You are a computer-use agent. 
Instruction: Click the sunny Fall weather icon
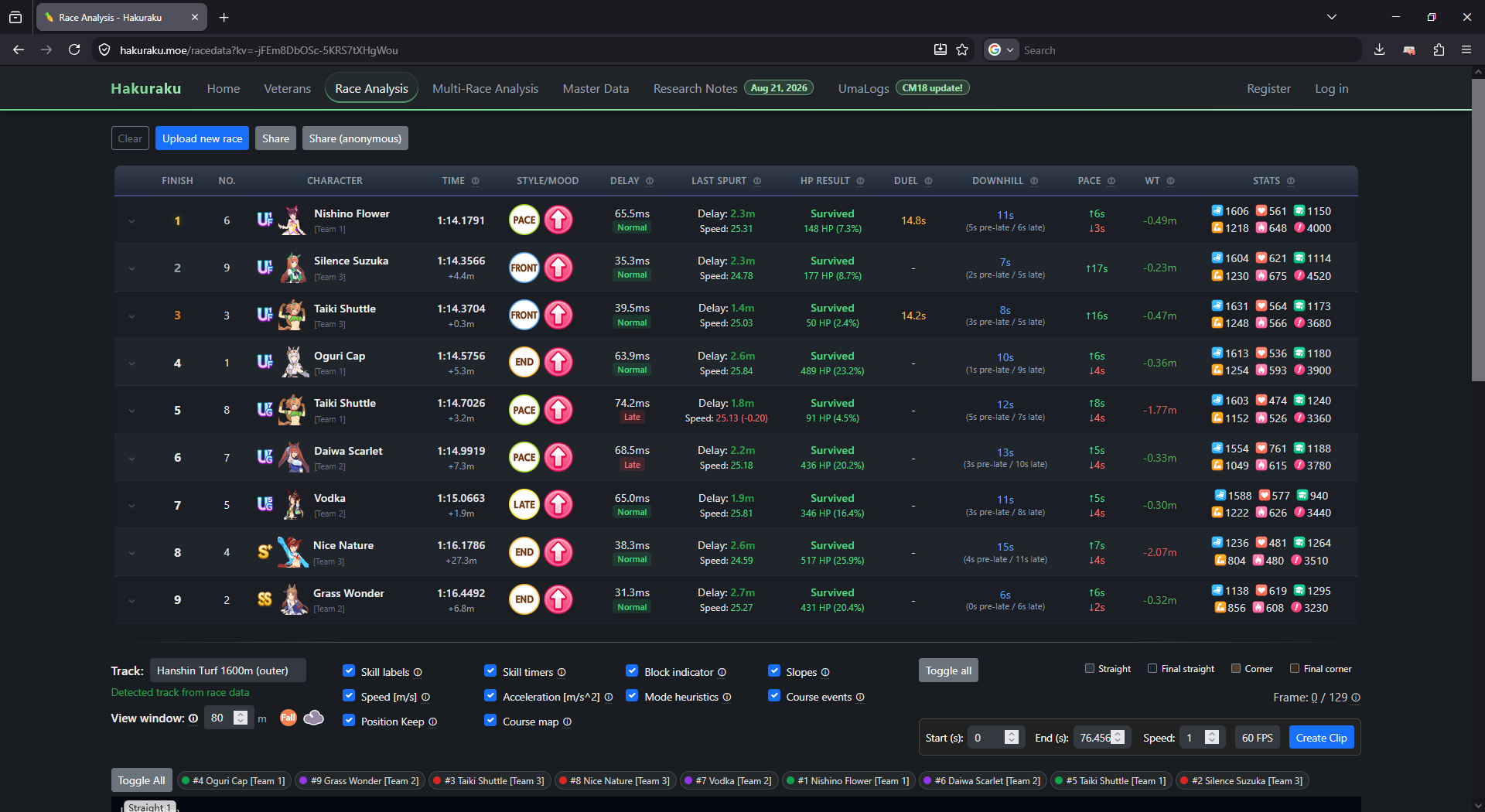pyautogui.click(x=288, y=718)
